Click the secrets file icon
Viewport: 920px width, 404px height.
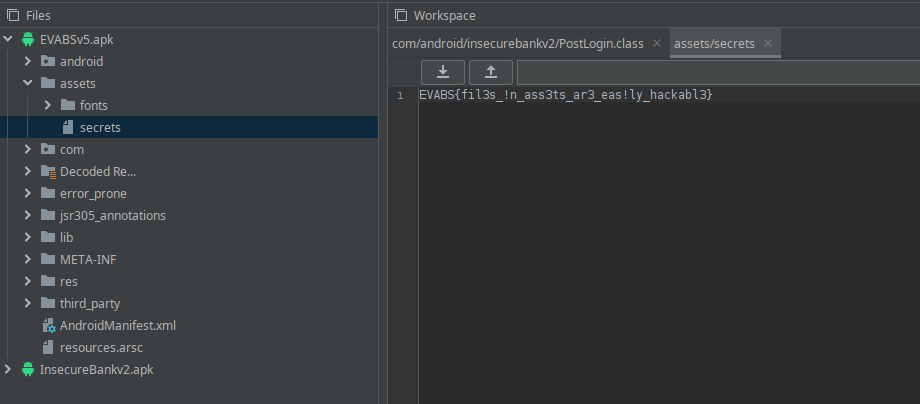click(x=68, y=127)
